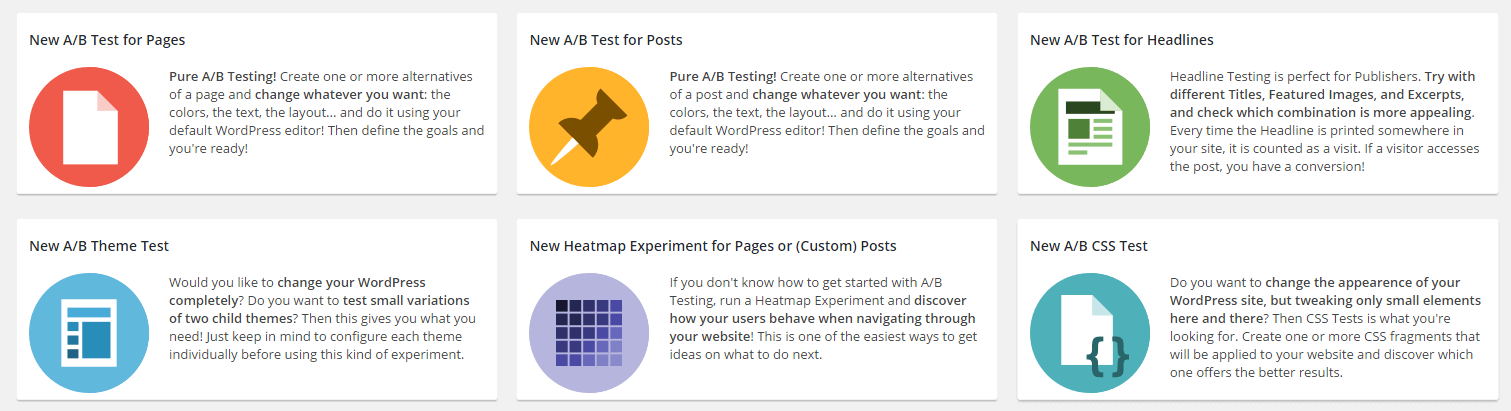The image size is (1511, 411).
Task: Open New Heatmap Experiment title
Action: (713, 246)
